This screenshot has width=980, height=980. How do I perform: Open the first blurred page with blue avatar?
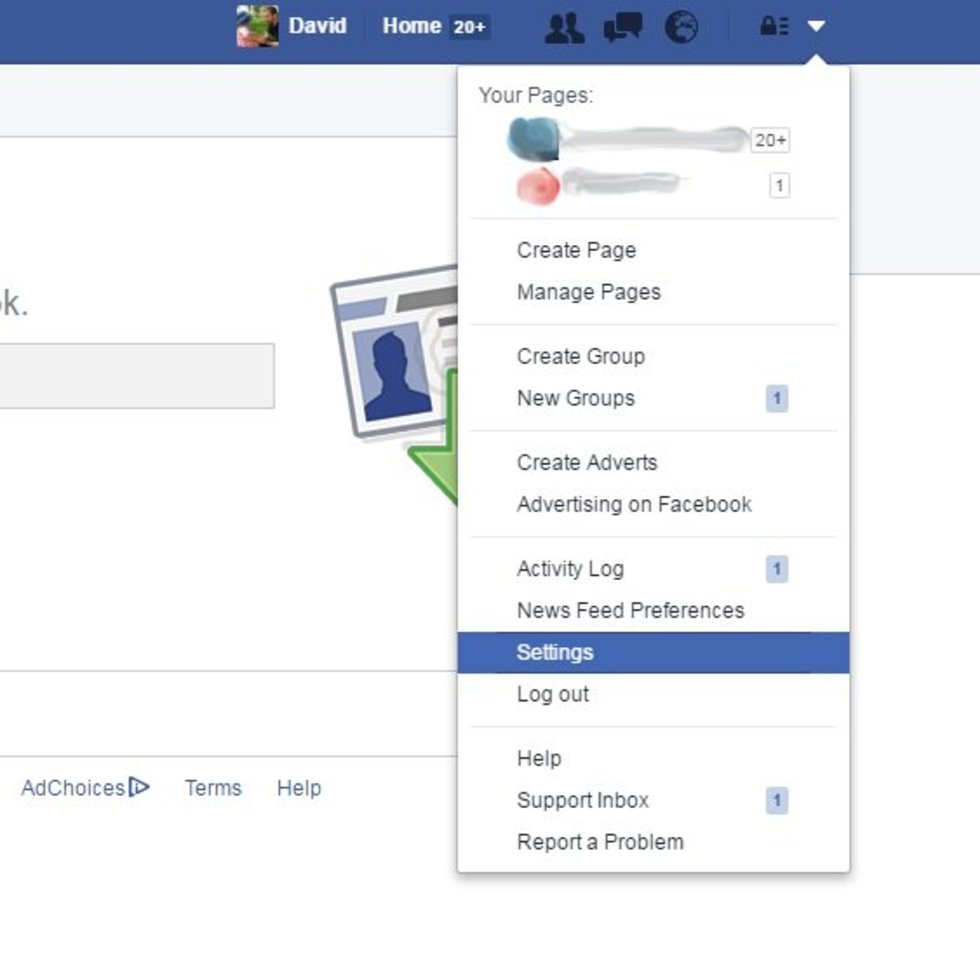[648, 140]
